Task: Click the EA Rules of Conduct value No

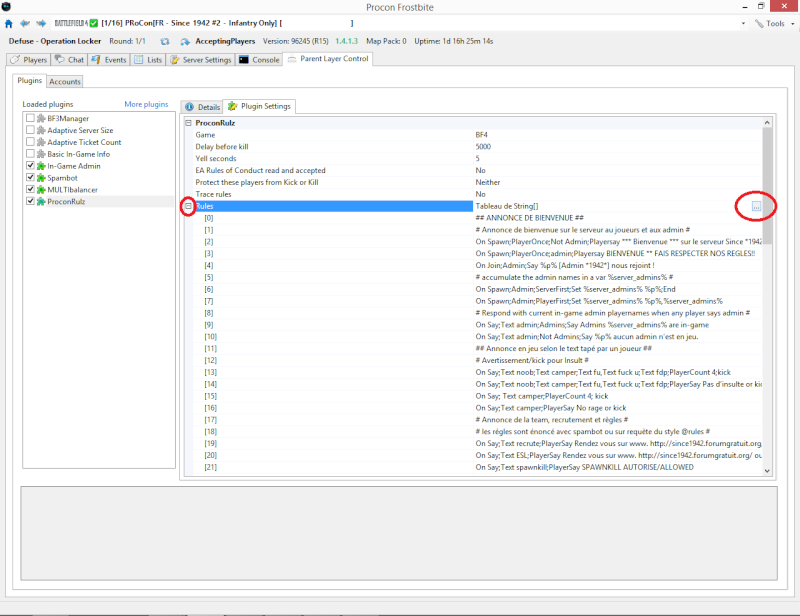Action: coord(481,170)
